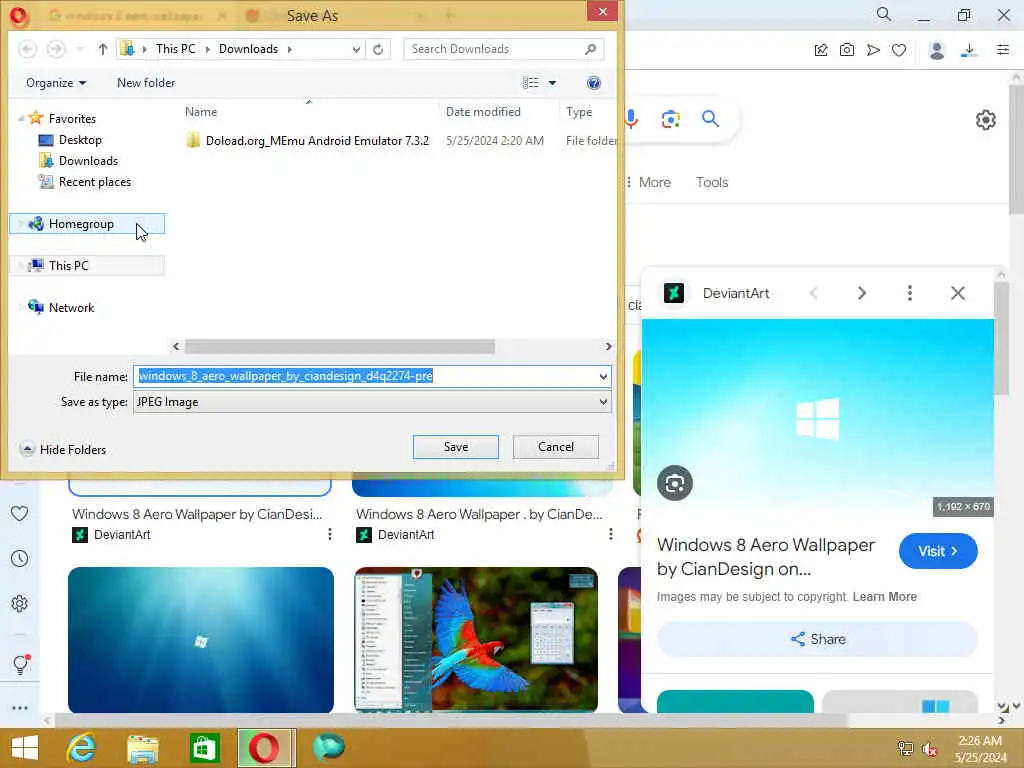Image resolution: width=1024 pixels, height=768 pixels.
Task: Click the blue Visit button
Action: [938, 551]
